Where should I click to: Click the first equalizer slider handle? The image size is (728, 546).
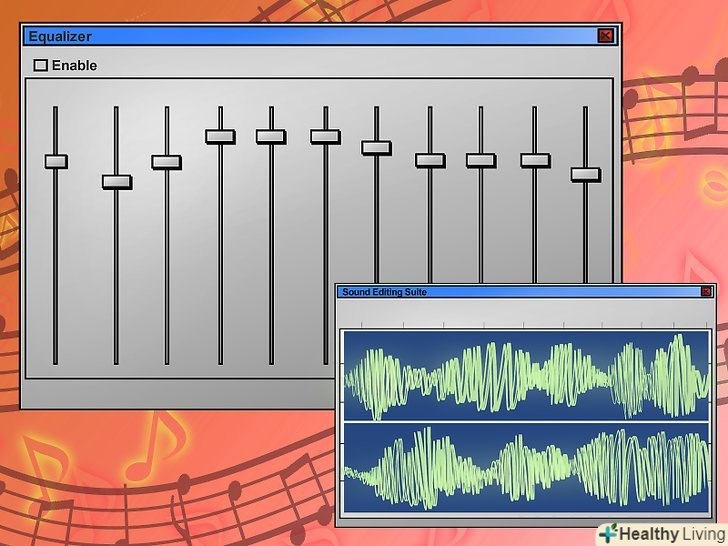tap(56, 162)
